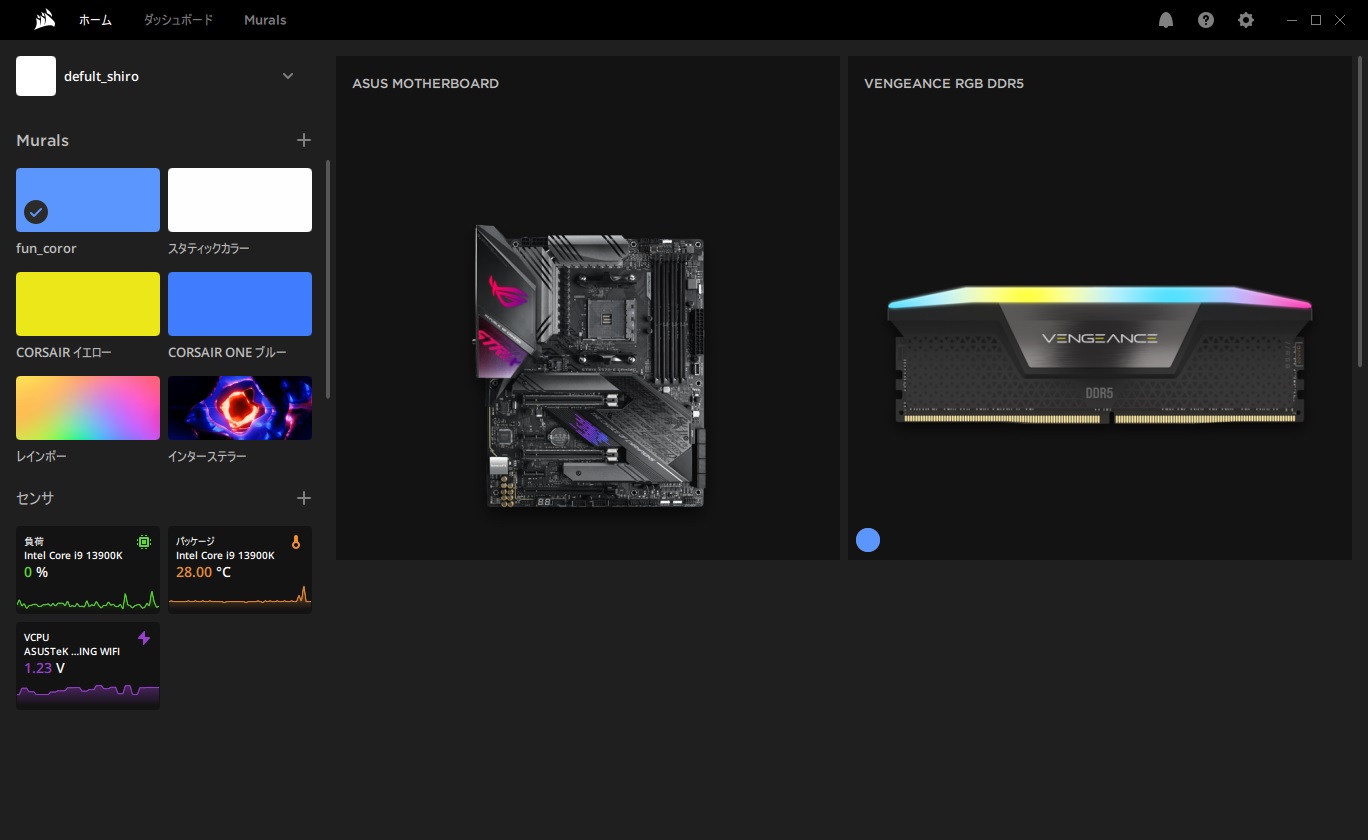Click the blue lighting color dot on VENGEANCE card
This screenshot has width=1368, height=840.
click(x=868, y=540)
